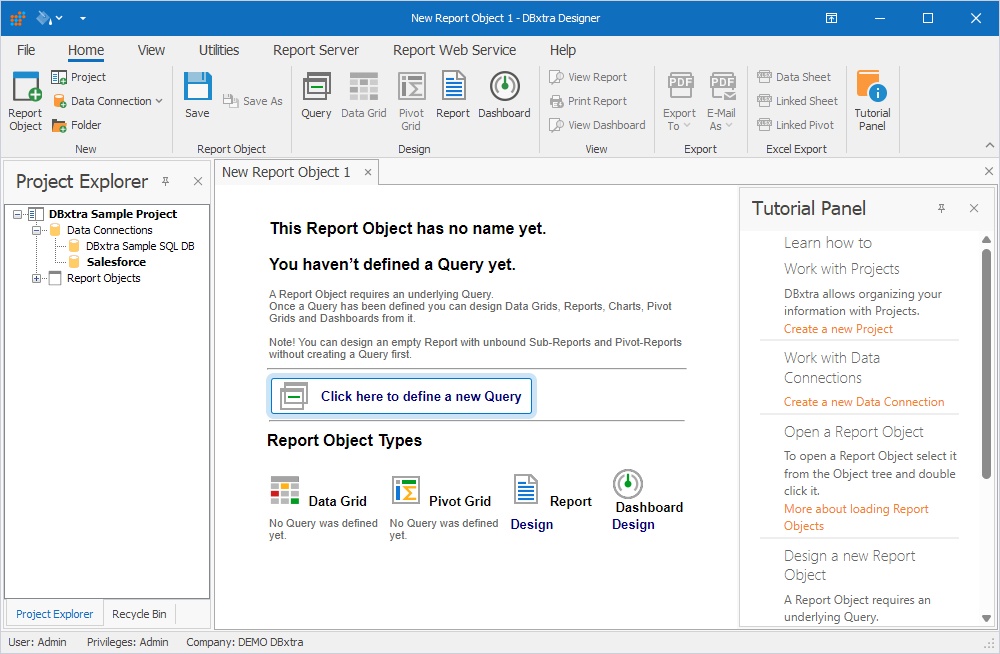Open the Recycle Bin tab
This screenshot has height=654, width=1000.
point(139,613)
